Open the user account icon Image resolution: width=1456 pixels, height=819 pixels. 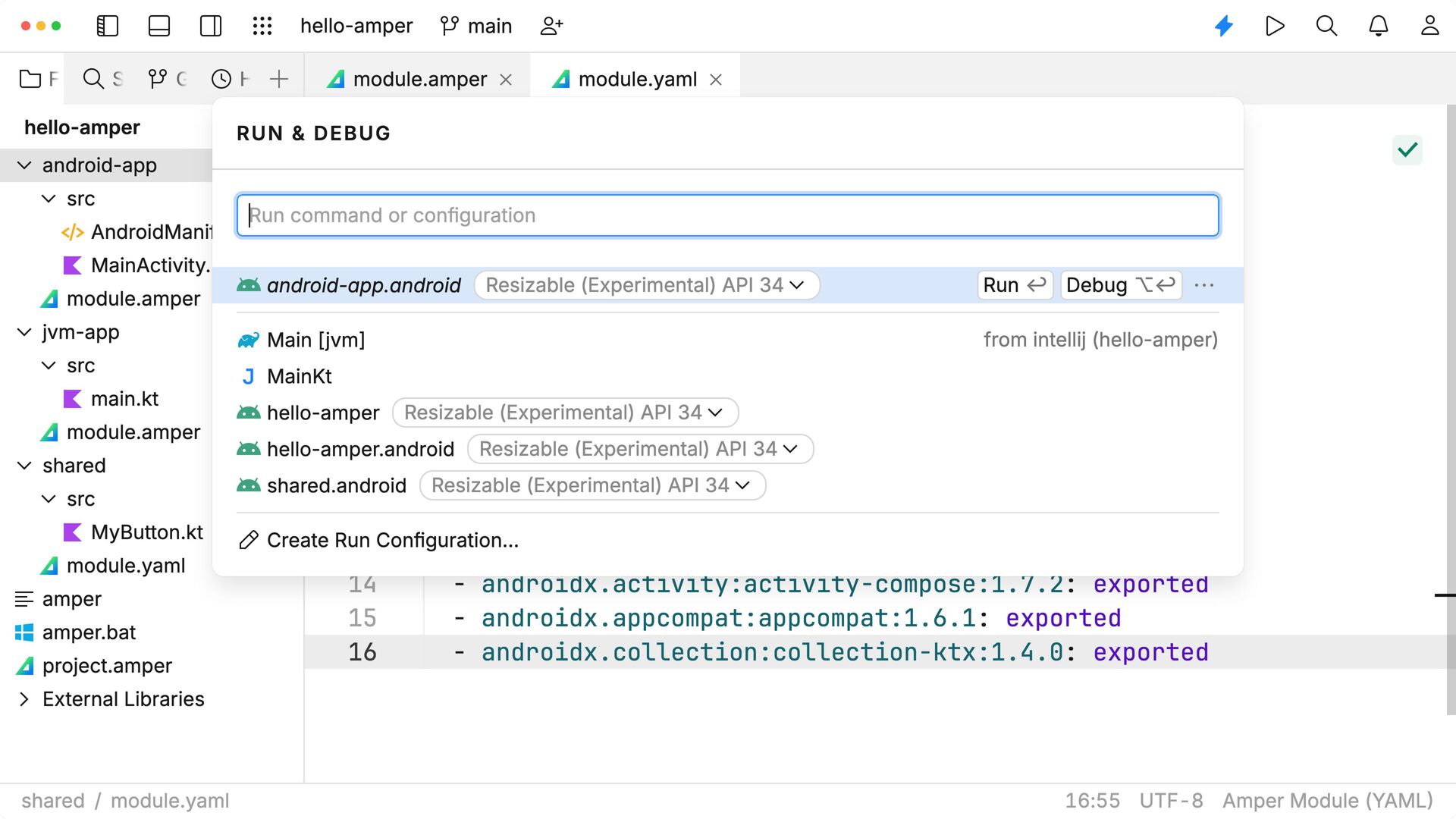click(x=1429, y=26)
